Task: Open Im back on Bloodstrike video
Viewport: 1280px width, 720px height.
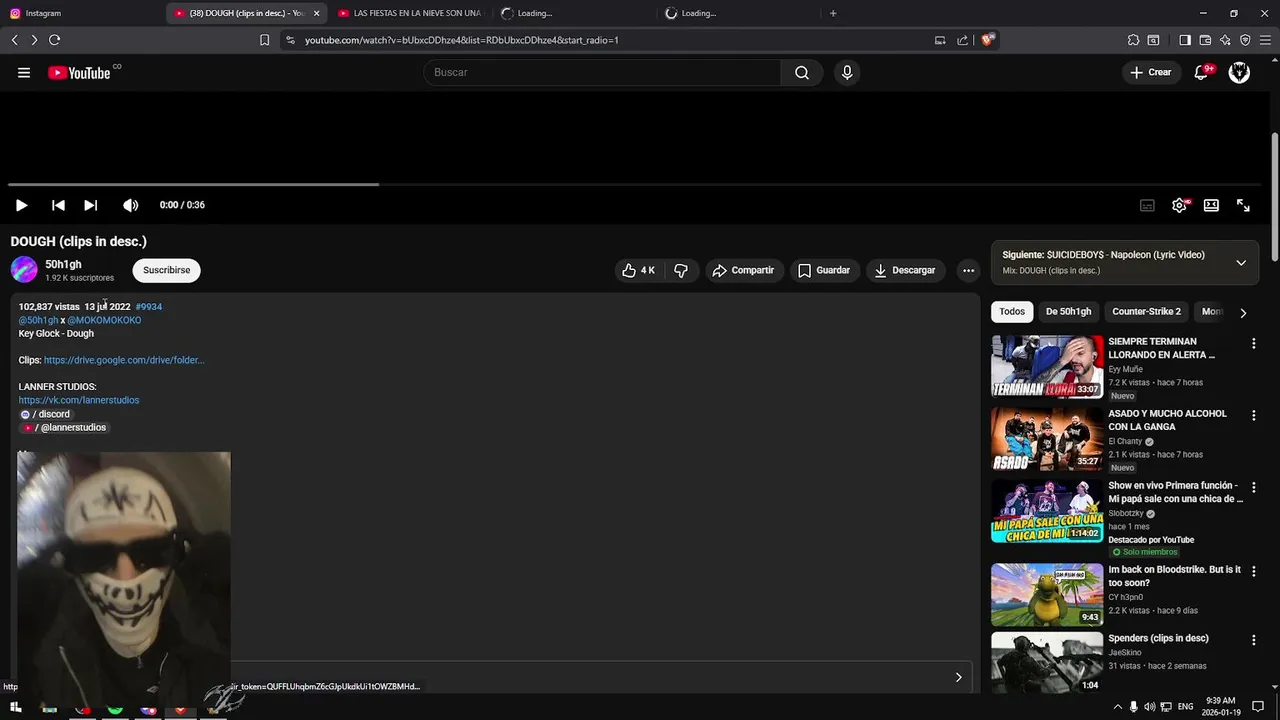Action: 1047,595
